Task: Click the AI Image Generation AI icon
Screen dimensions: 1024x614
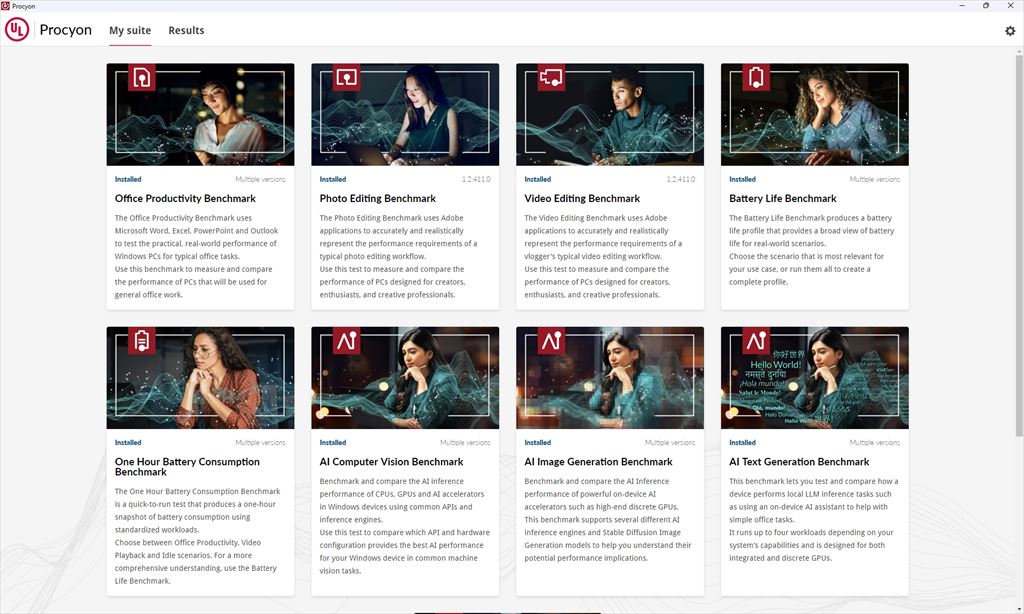Action: [551, 340]
